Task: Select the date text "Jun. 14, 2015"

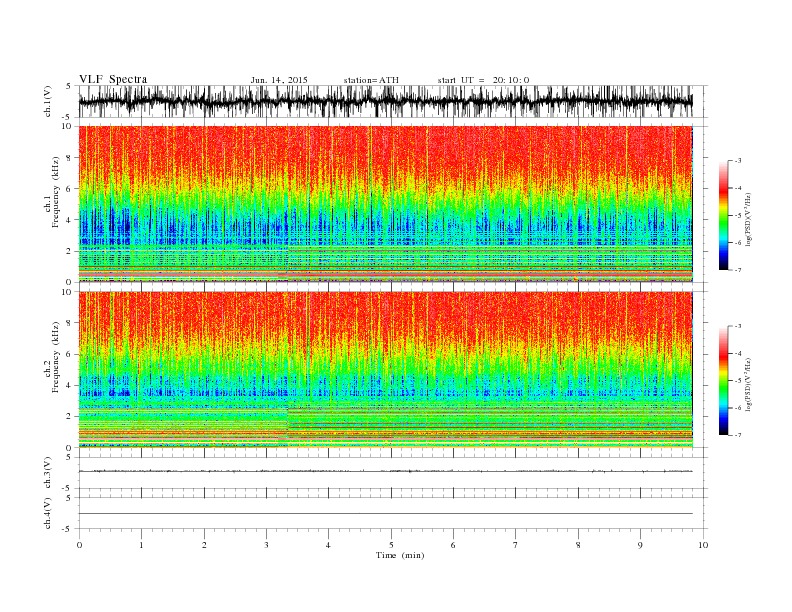Action: click(x=279, y=80)
